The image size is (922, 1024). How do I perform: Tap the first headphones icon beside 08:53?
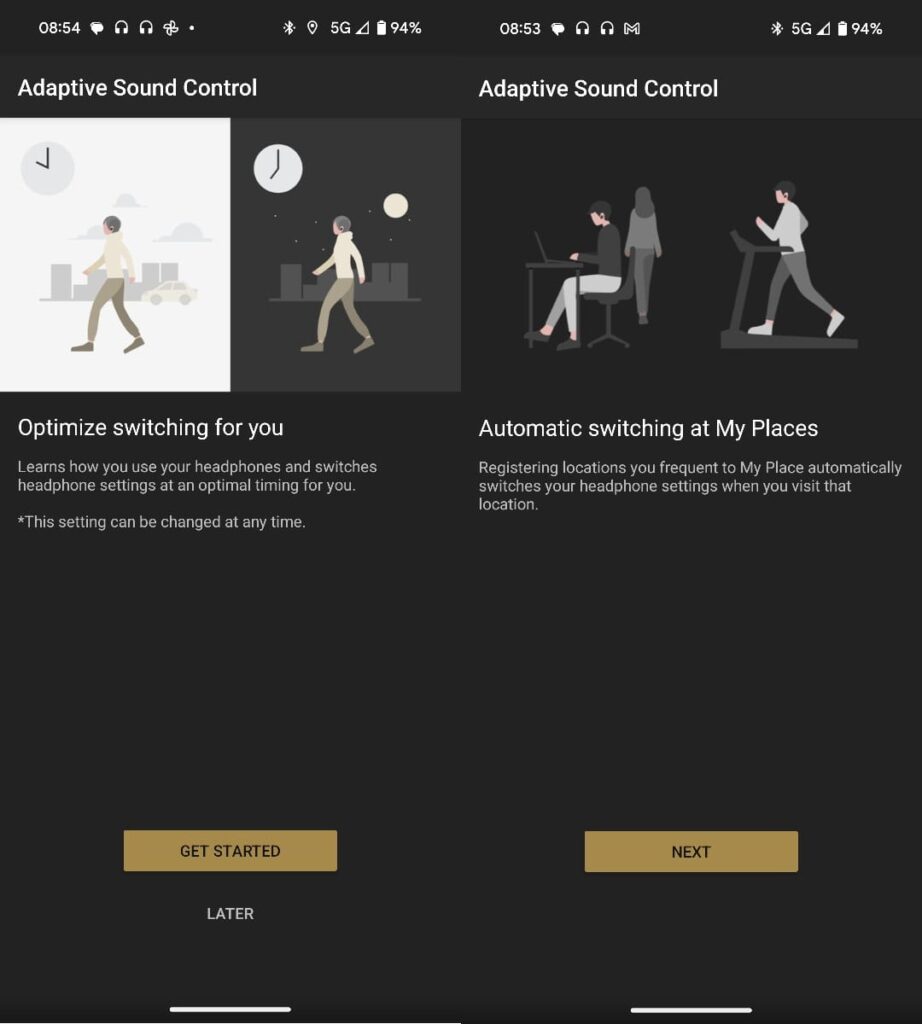click(582, 28)
